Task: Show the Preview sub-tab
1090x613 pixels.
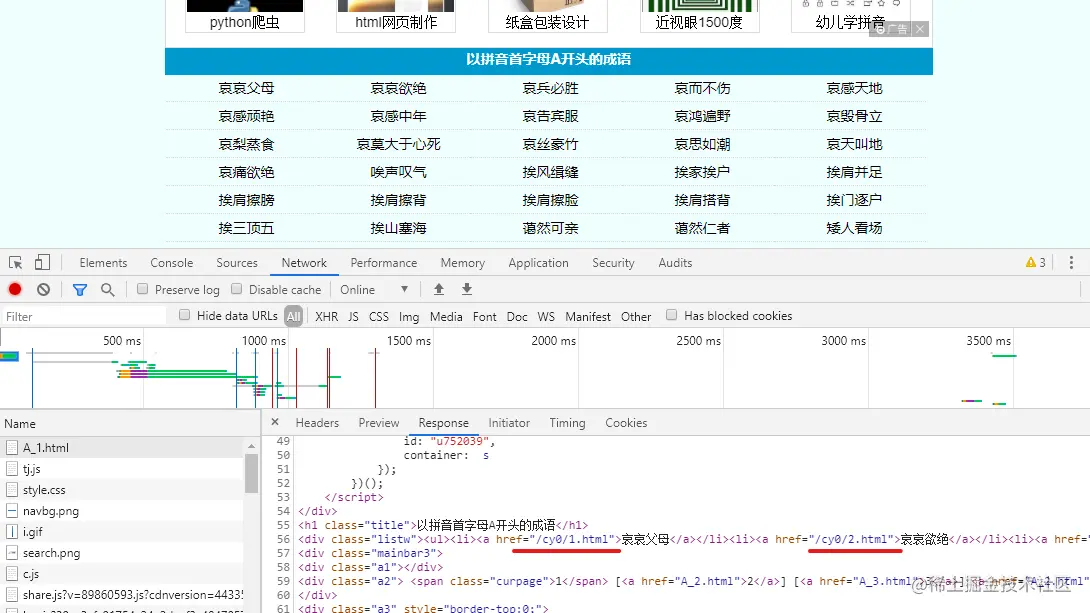Action: 379,423
